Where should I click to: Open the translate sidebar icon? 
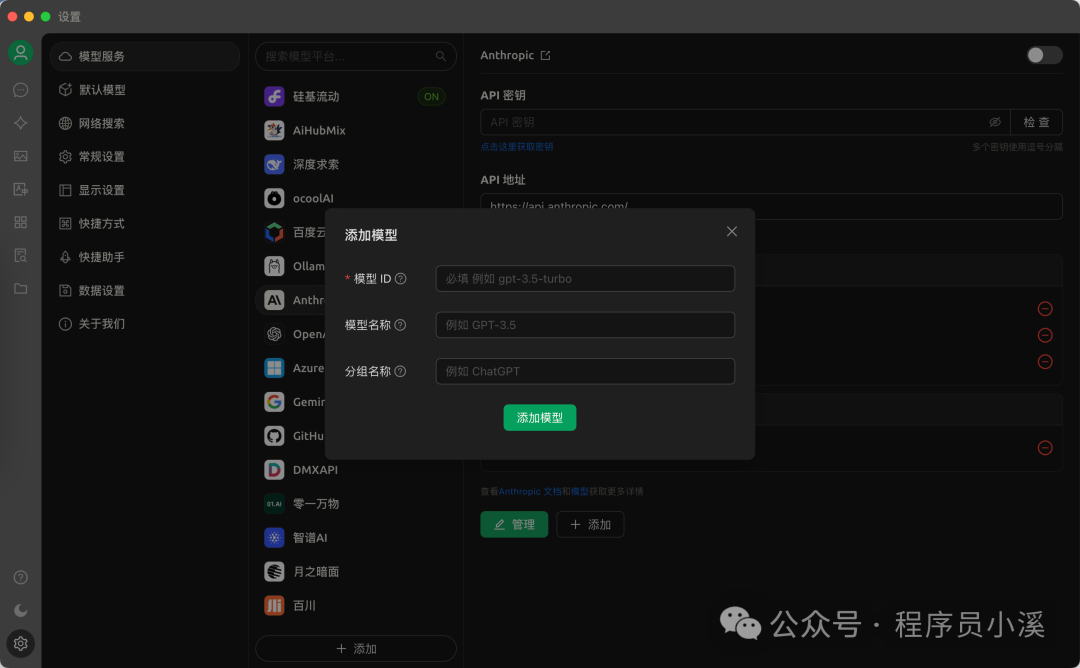[21, 189]
